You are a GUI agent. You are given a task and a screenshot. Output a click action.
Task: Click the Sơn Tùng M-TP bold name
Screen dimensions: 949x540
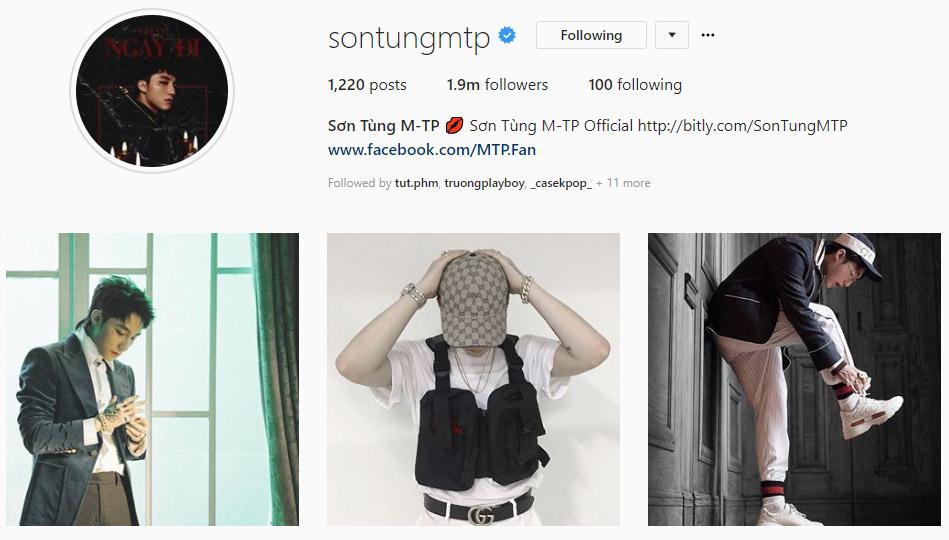coord(383,126)
